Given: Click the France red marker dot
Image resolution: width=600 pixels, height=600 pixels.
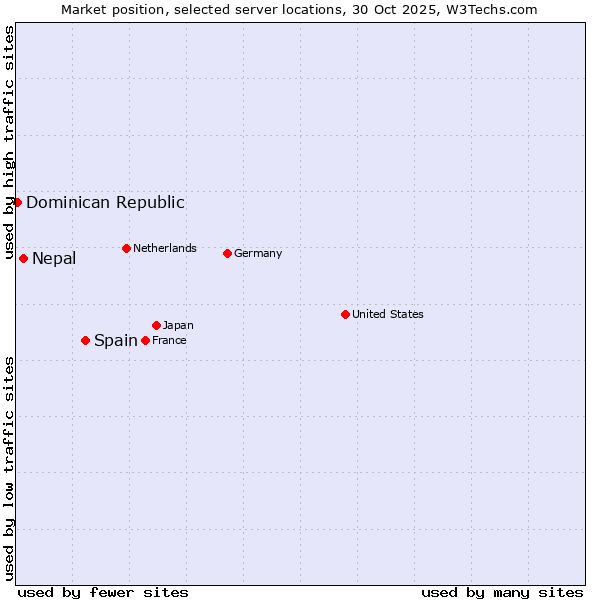Looking at the screenshot, I should coord(145,340).
